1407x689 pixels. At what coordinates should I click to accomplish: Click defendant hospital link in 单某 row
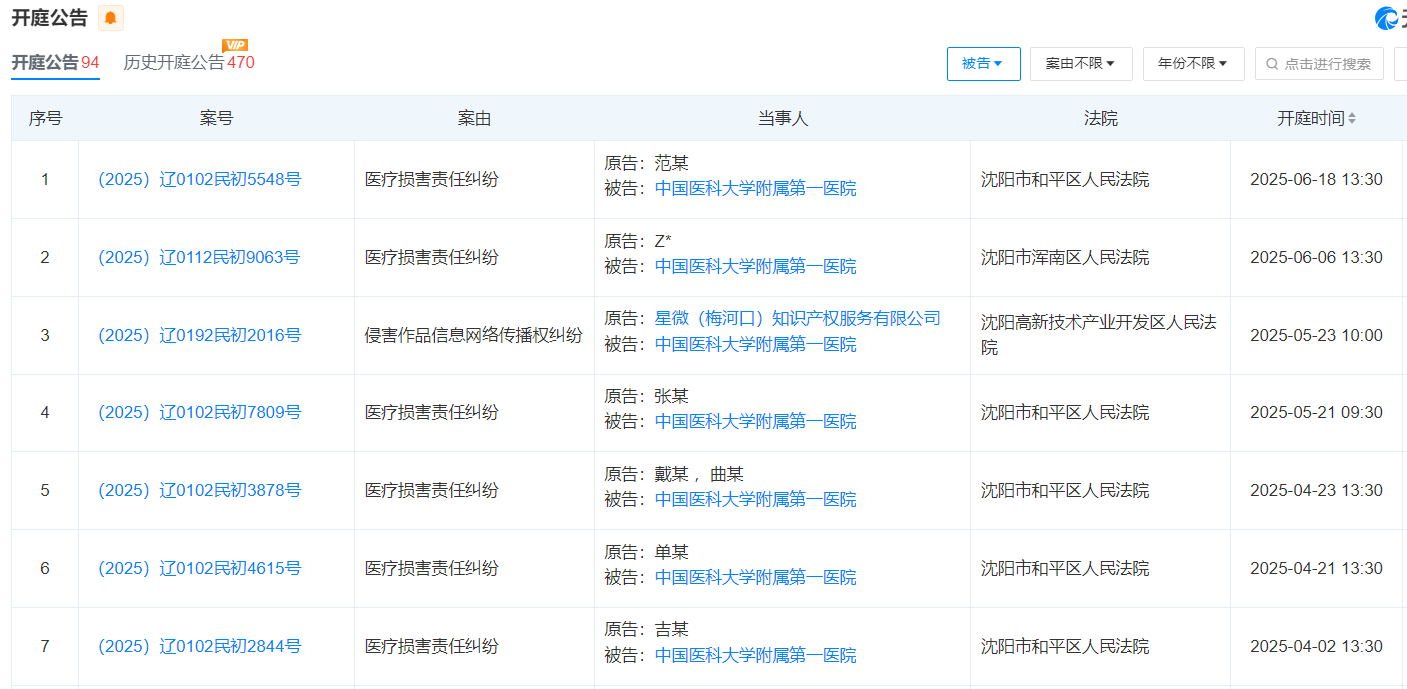755,578
